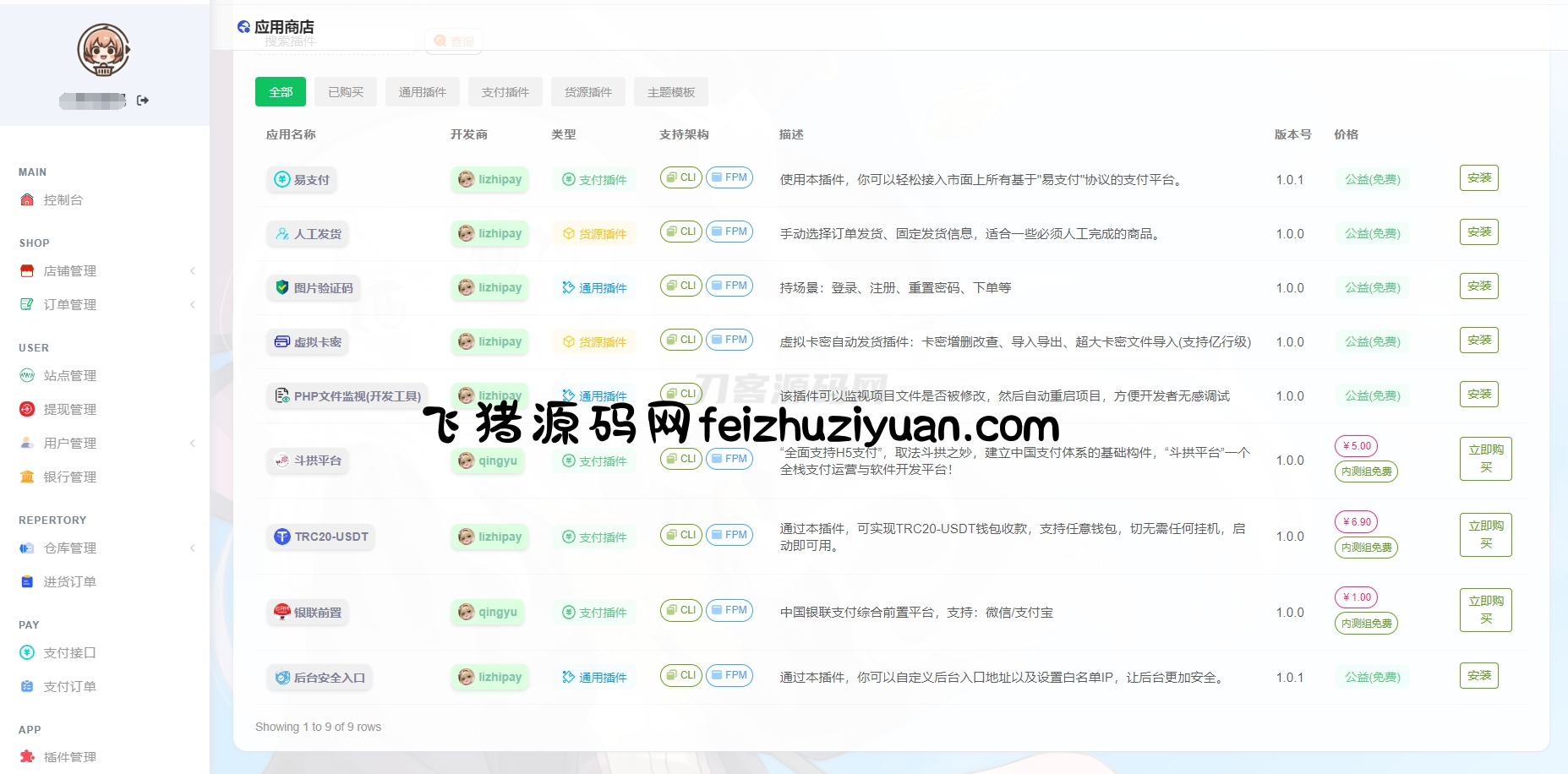Expand the 店铺管理 submenu

pyautogui.click(x=193, y=271)
